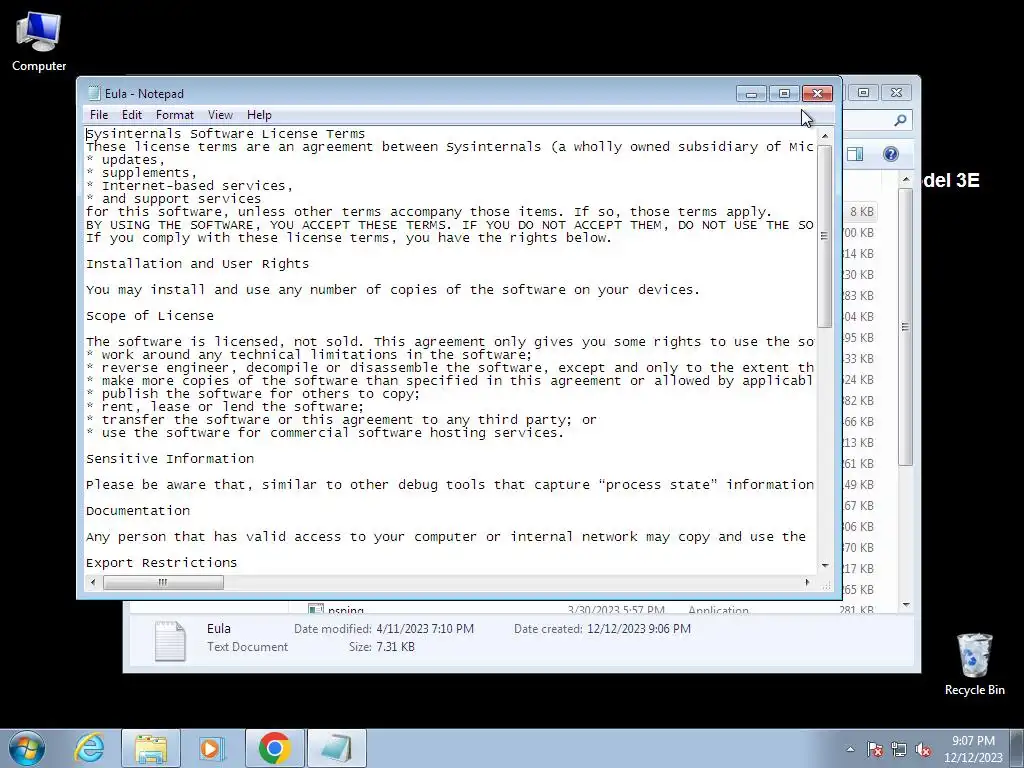Launch Windows Media Player from taskbar
The height and width of the screenshot is (768, 1024).
tap(212, 748)
